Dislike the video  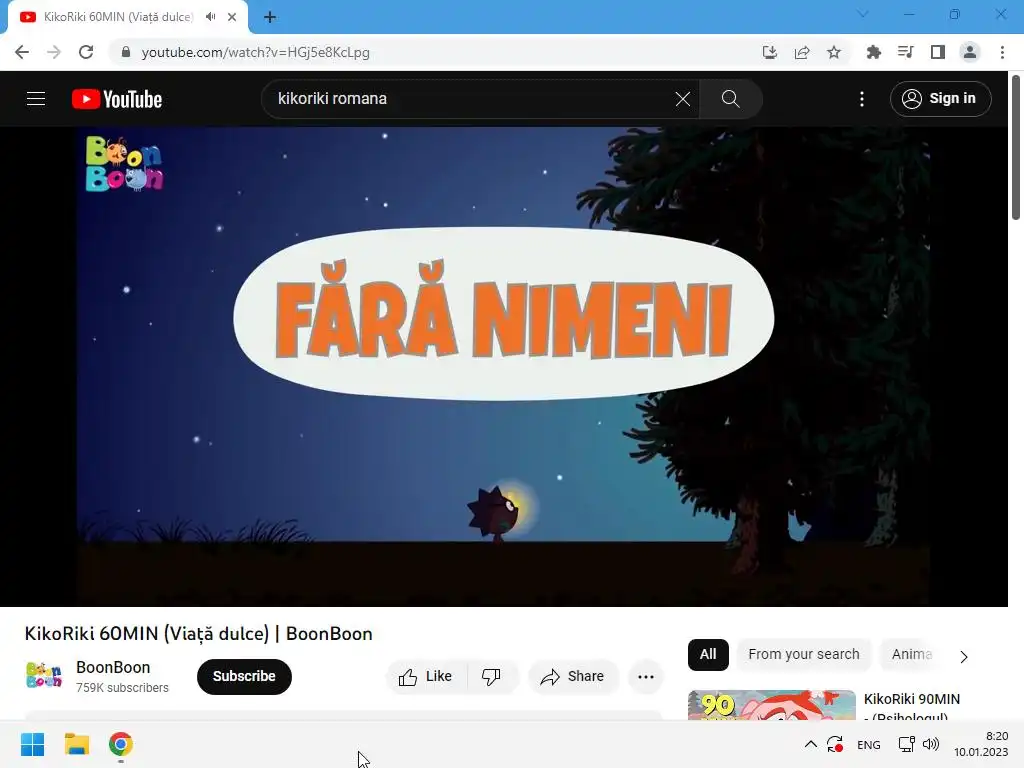point(492,677)
